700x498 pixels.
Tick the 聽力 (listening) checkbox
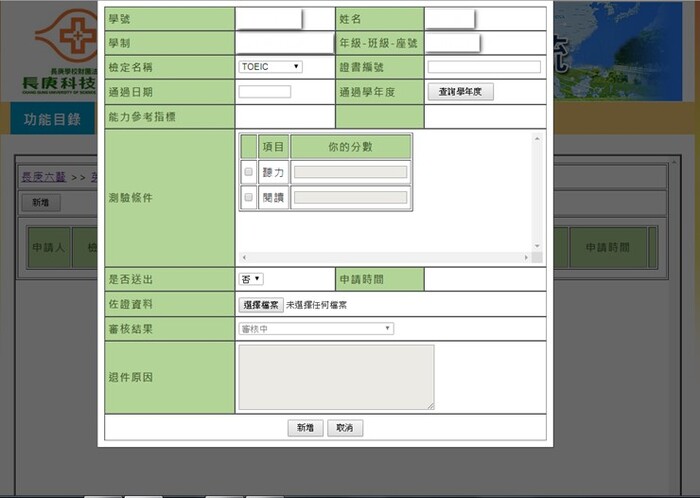tap(249, 172)
